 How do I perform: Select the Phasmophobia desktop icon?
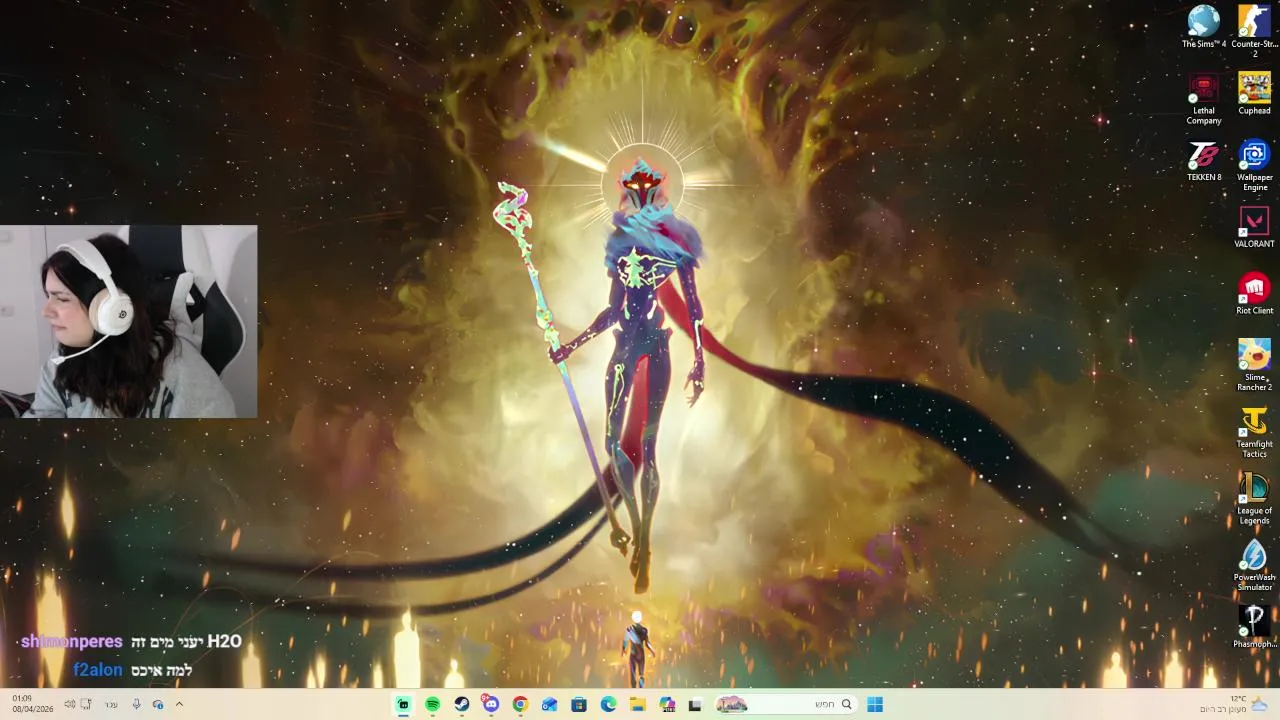(x=1254, y=627)
